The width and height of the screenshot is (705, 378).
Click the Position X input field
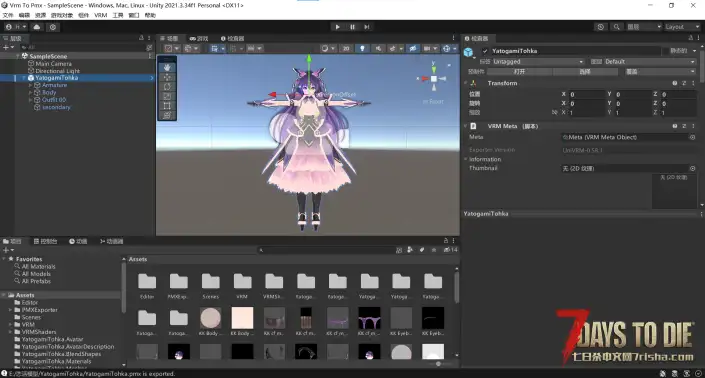point(587,94)
